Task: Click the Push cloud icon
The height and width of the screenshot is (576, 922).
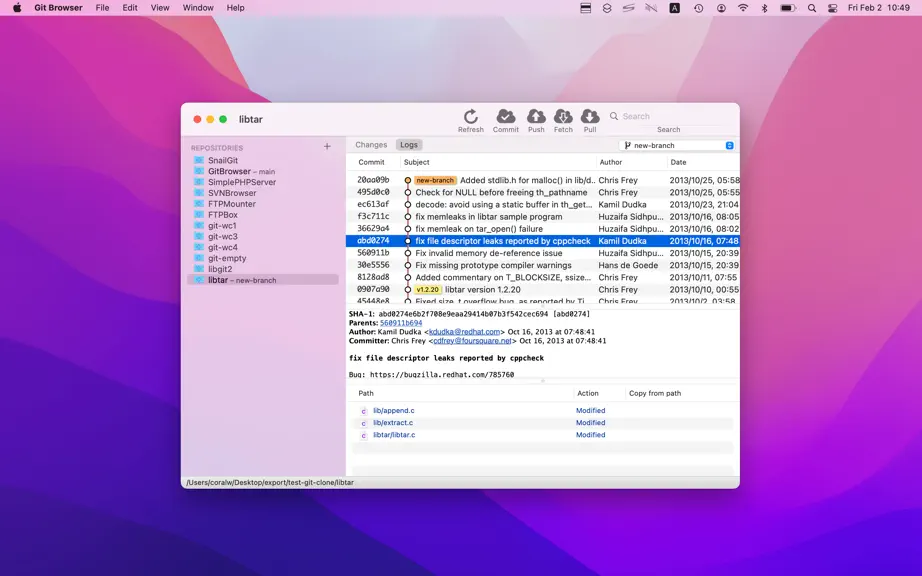Action: point(536,116)
